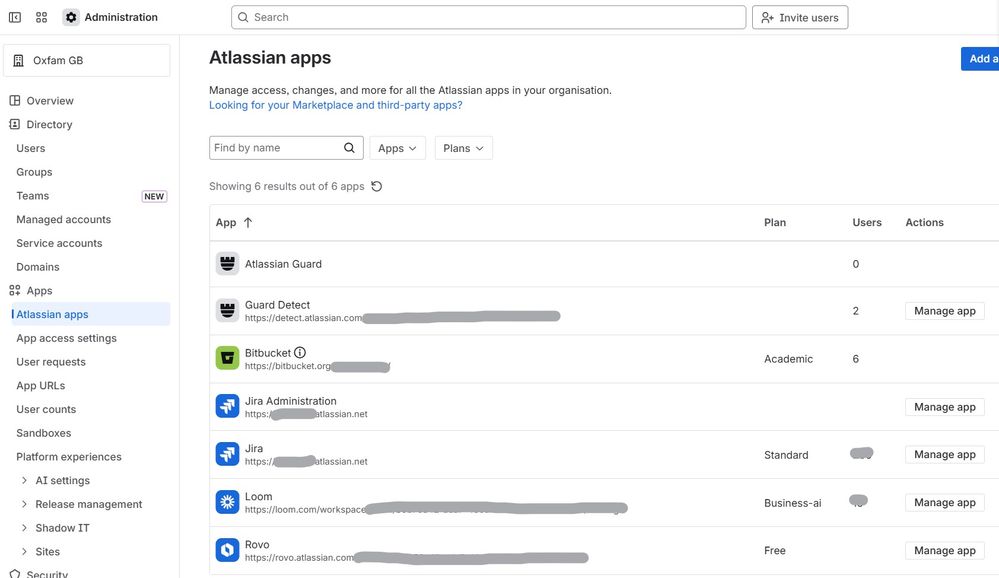Open the Bitbucket info icon
999x578 pixels.
[x=299, y=352]
